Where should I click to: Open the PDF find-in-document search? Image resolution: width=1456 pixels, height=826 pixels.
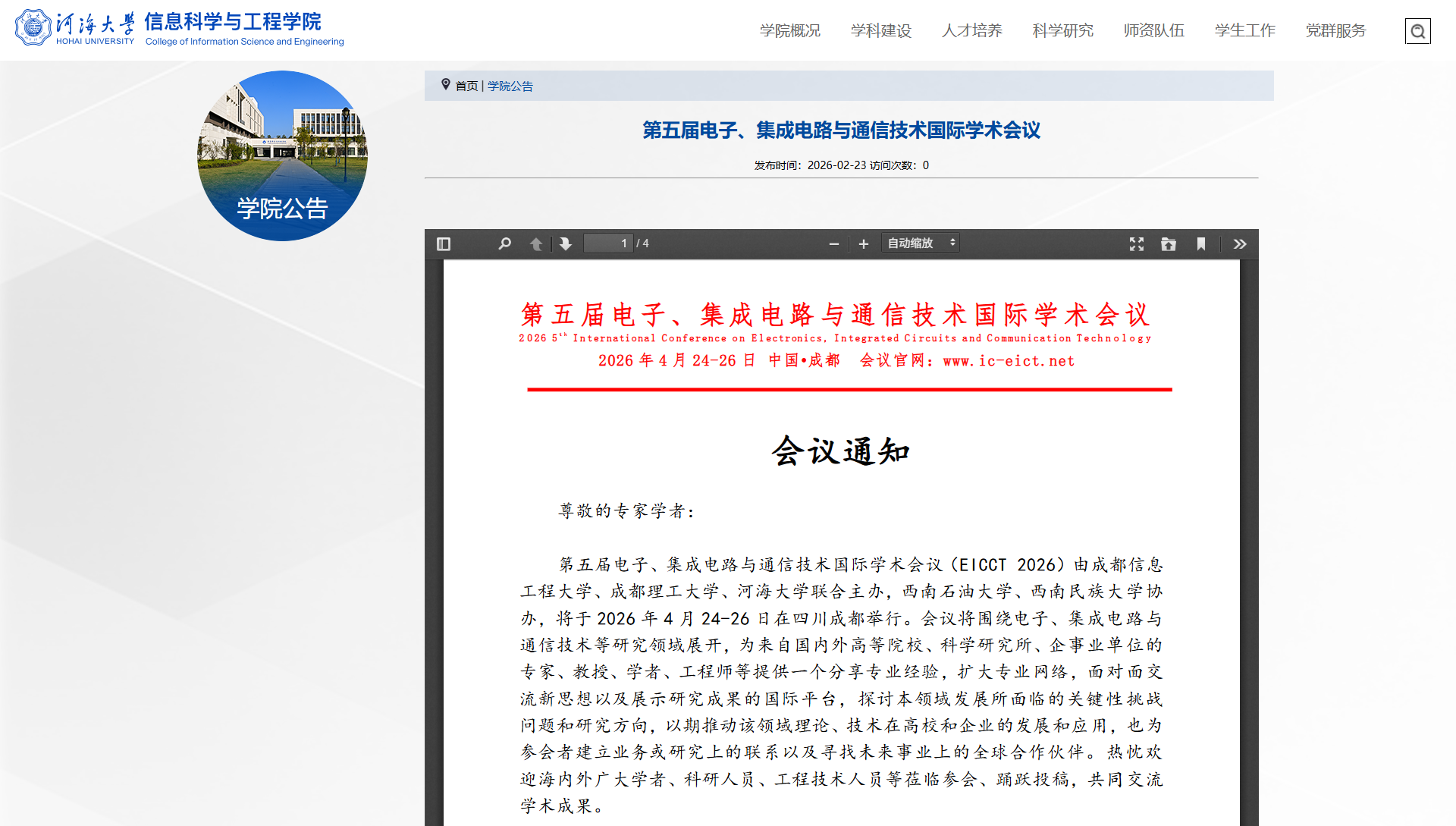(x=504, y=243)
